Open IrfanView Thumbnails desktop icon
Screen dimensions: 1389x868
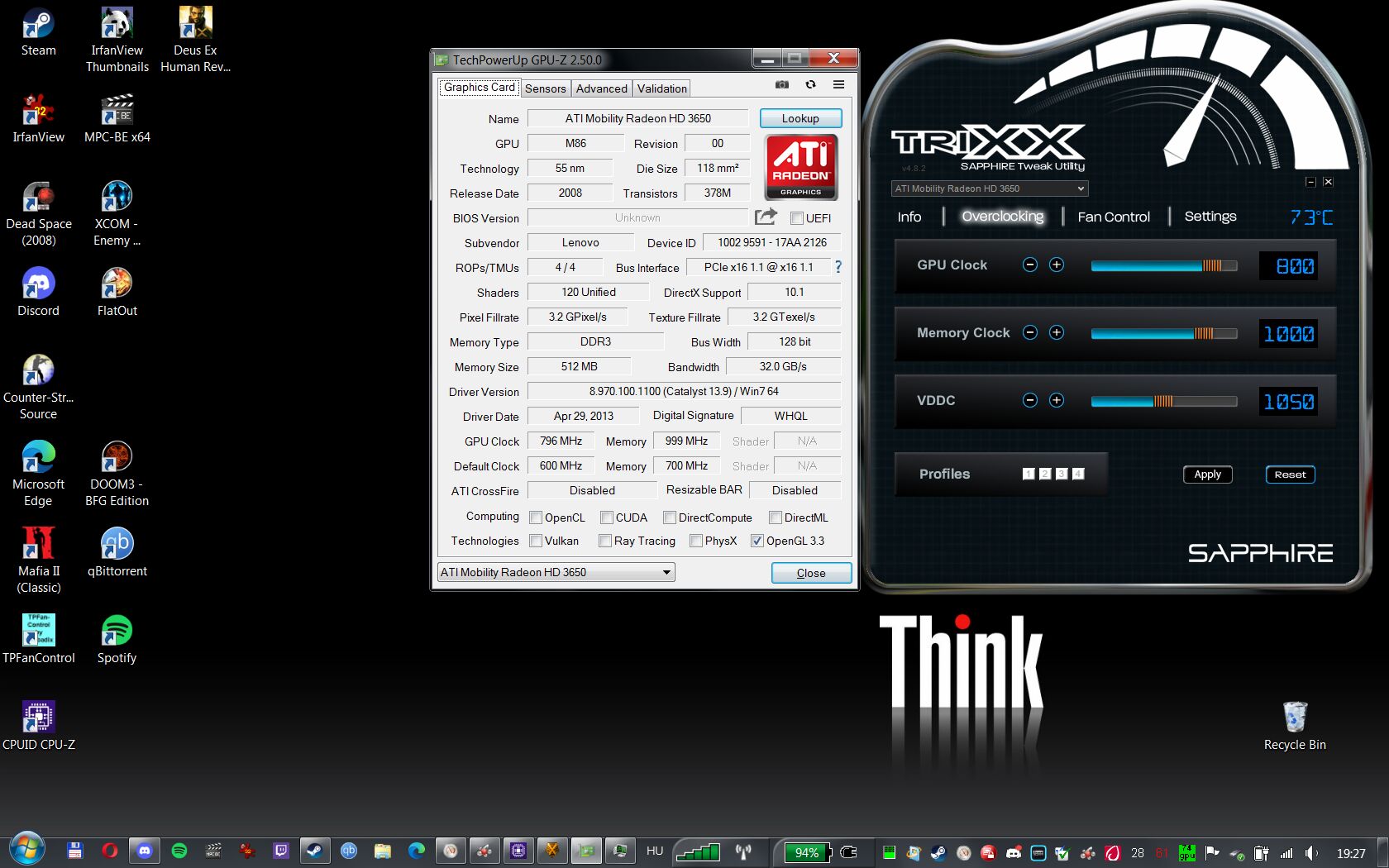(x=117, y=40)
